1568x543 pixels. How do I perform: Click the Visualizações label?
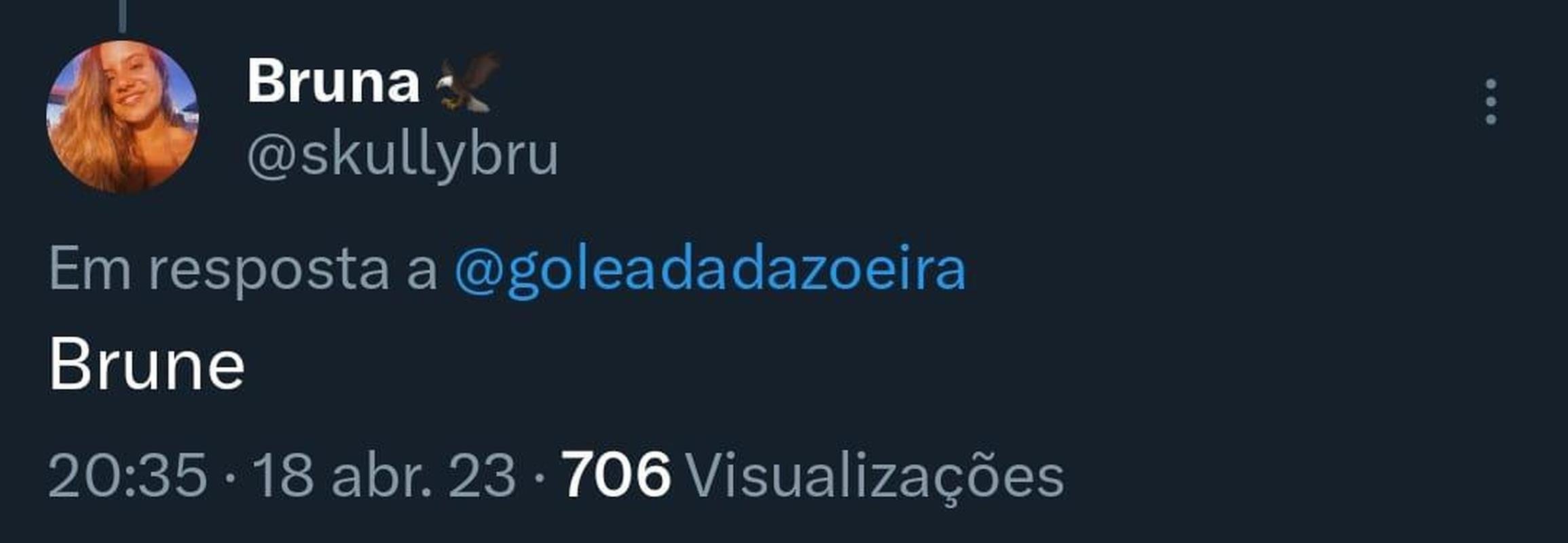pyautogui.click(x=874, y=477)
